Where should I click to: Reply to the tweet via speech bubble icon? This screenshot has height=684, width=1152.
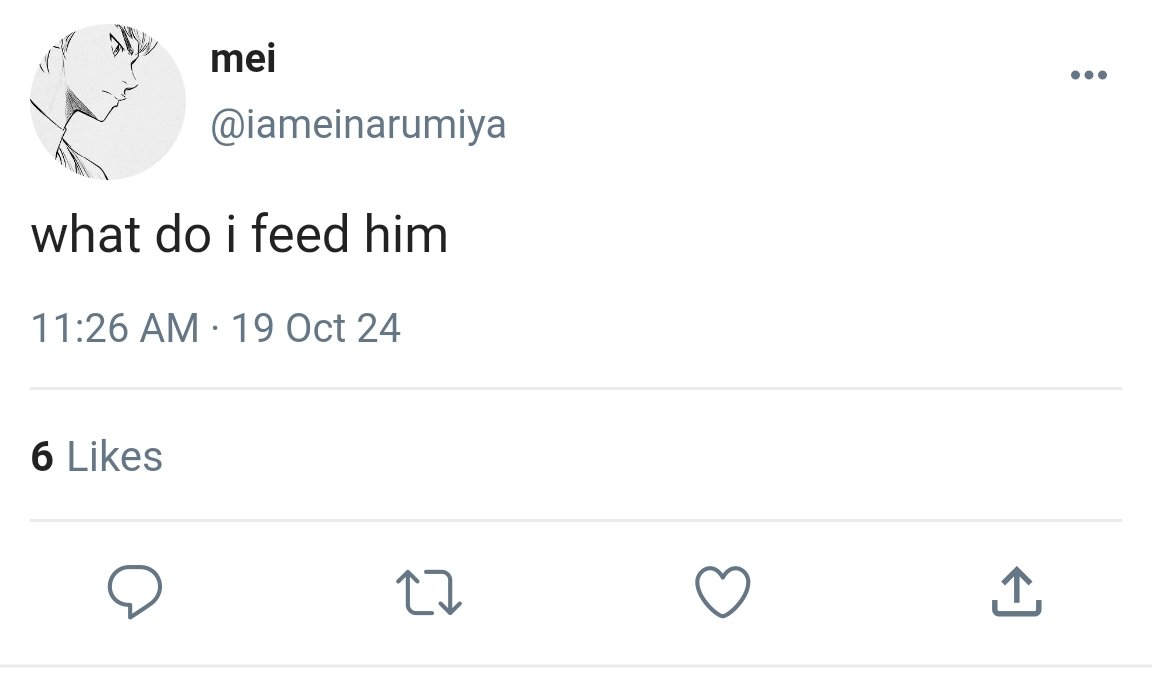point(134,591)
